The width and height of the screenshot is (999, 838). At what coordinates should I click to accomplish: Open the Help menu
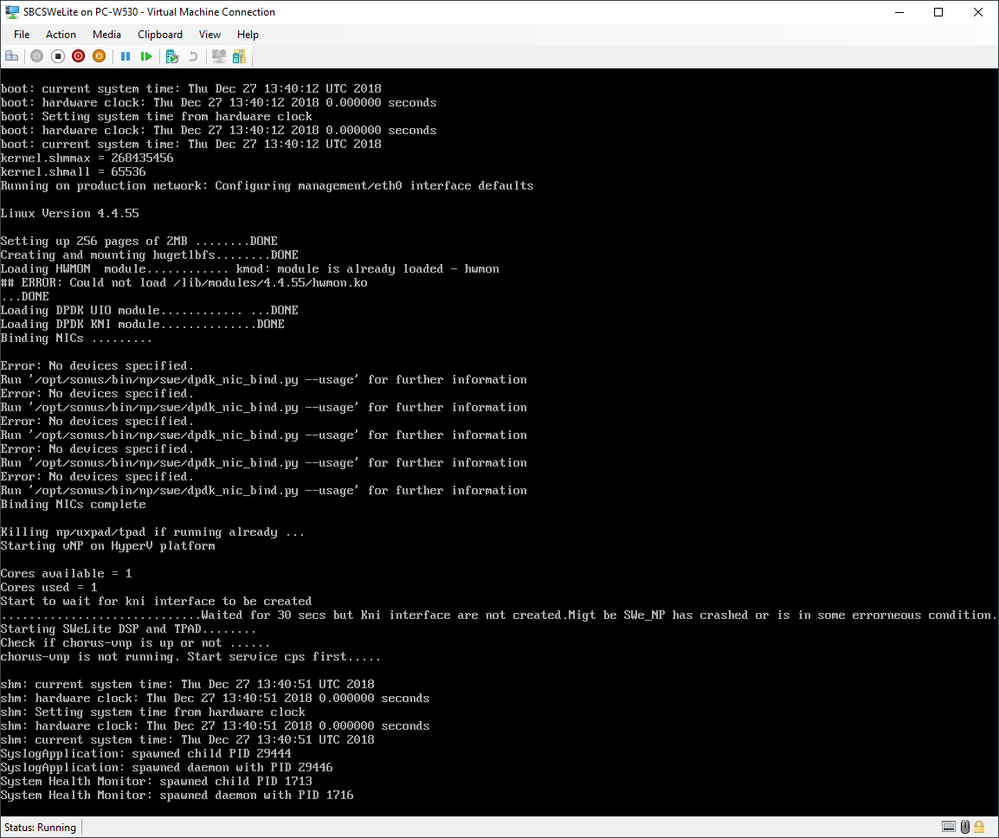pos(247,34)
